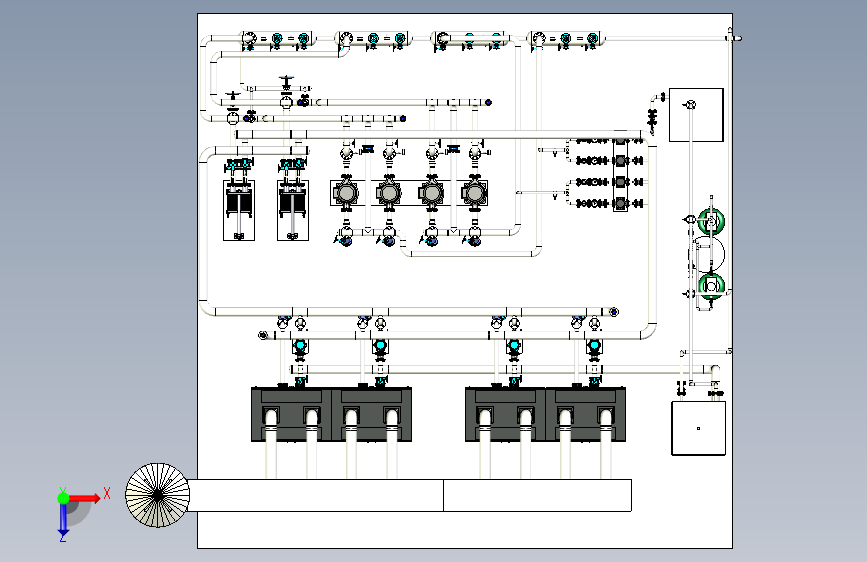Select the leftmost round pump in the row of four
The height and width of the screenshot is (562, 867).
point(347,193)
